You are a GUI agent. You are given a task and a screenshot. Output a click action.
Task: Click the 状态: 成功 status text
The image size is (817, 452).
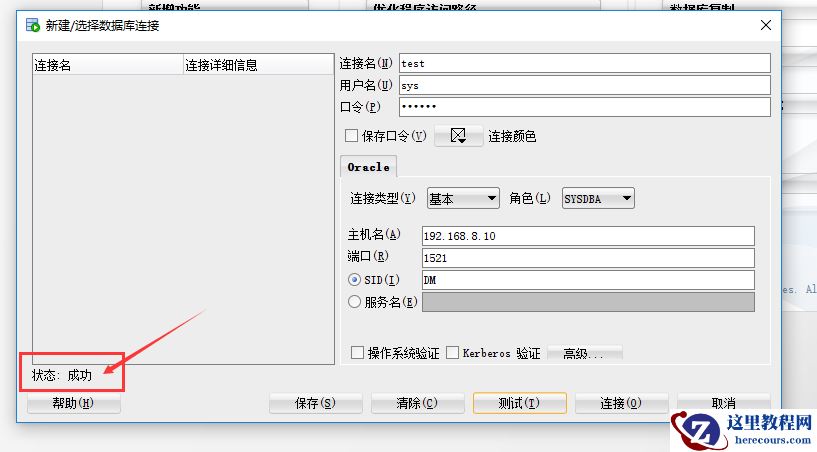point(61,375)
